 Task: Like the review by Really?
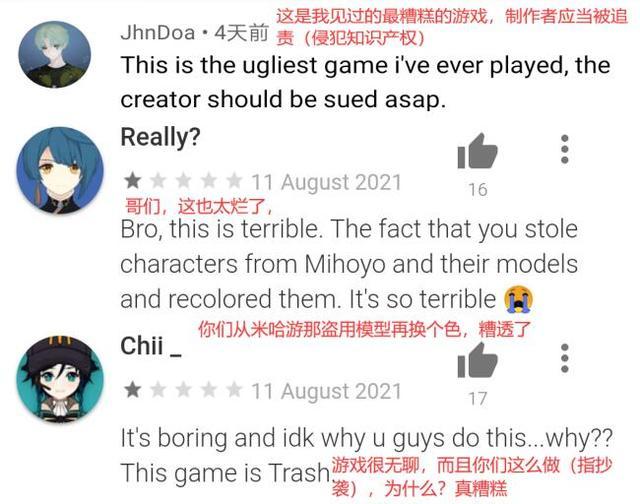click(477, 151)
